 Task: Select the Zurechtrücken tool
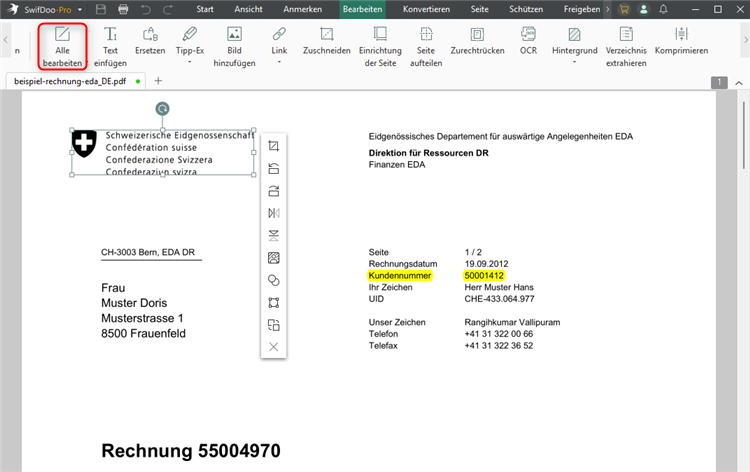[x=477, y=41]
